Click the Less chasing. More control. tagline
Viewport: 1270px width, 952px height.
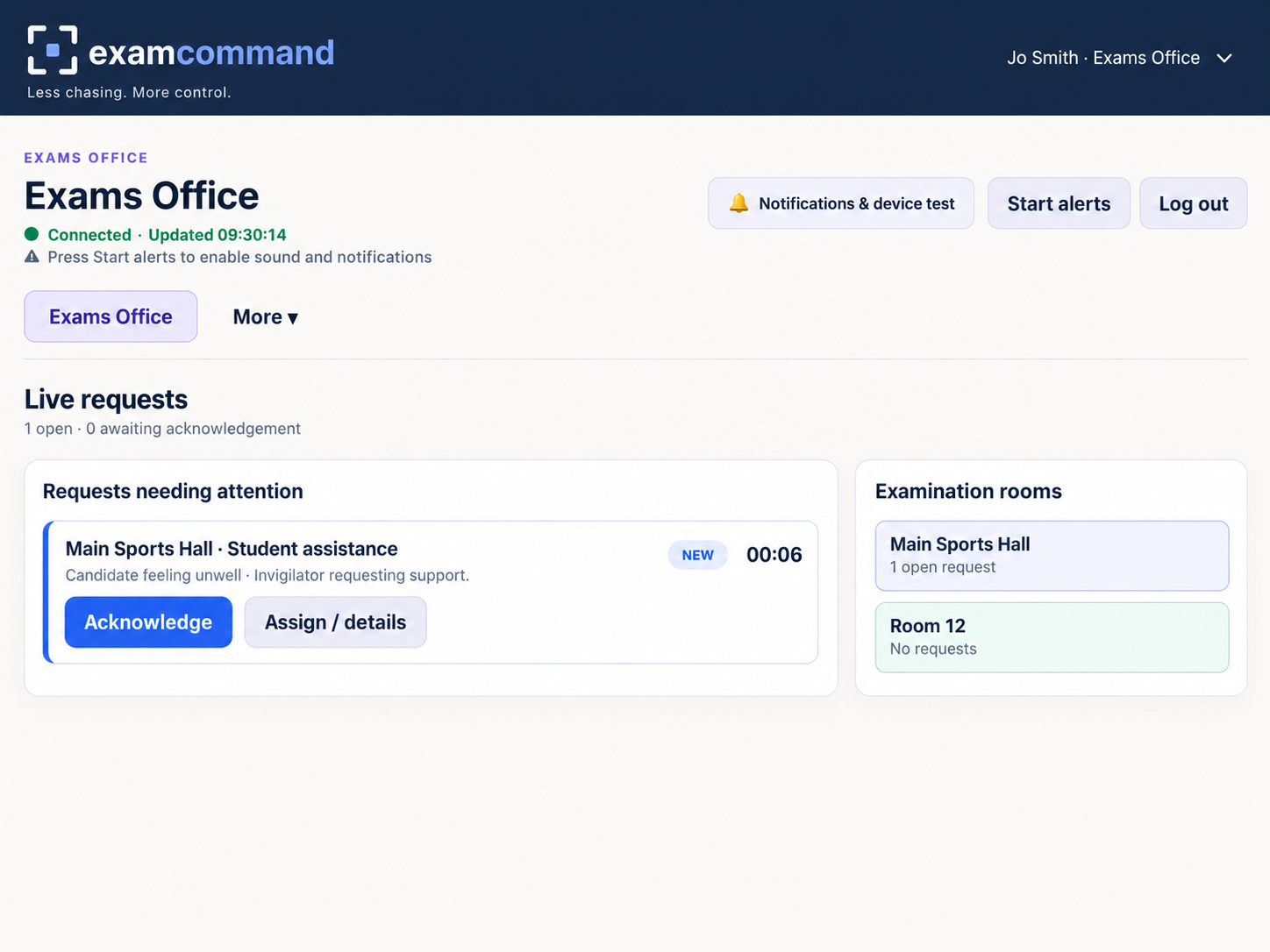coord(129,93)
